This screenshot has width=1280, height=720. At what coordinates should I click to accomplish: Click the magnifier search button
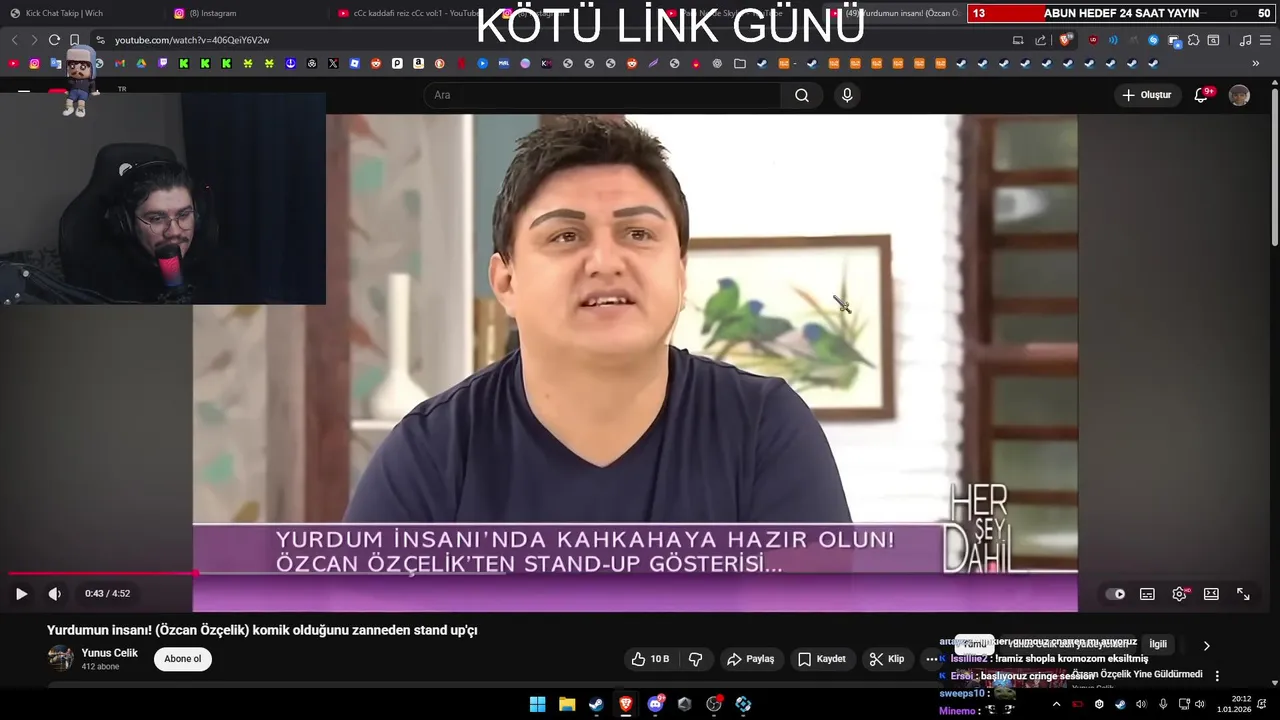[802, 95]
